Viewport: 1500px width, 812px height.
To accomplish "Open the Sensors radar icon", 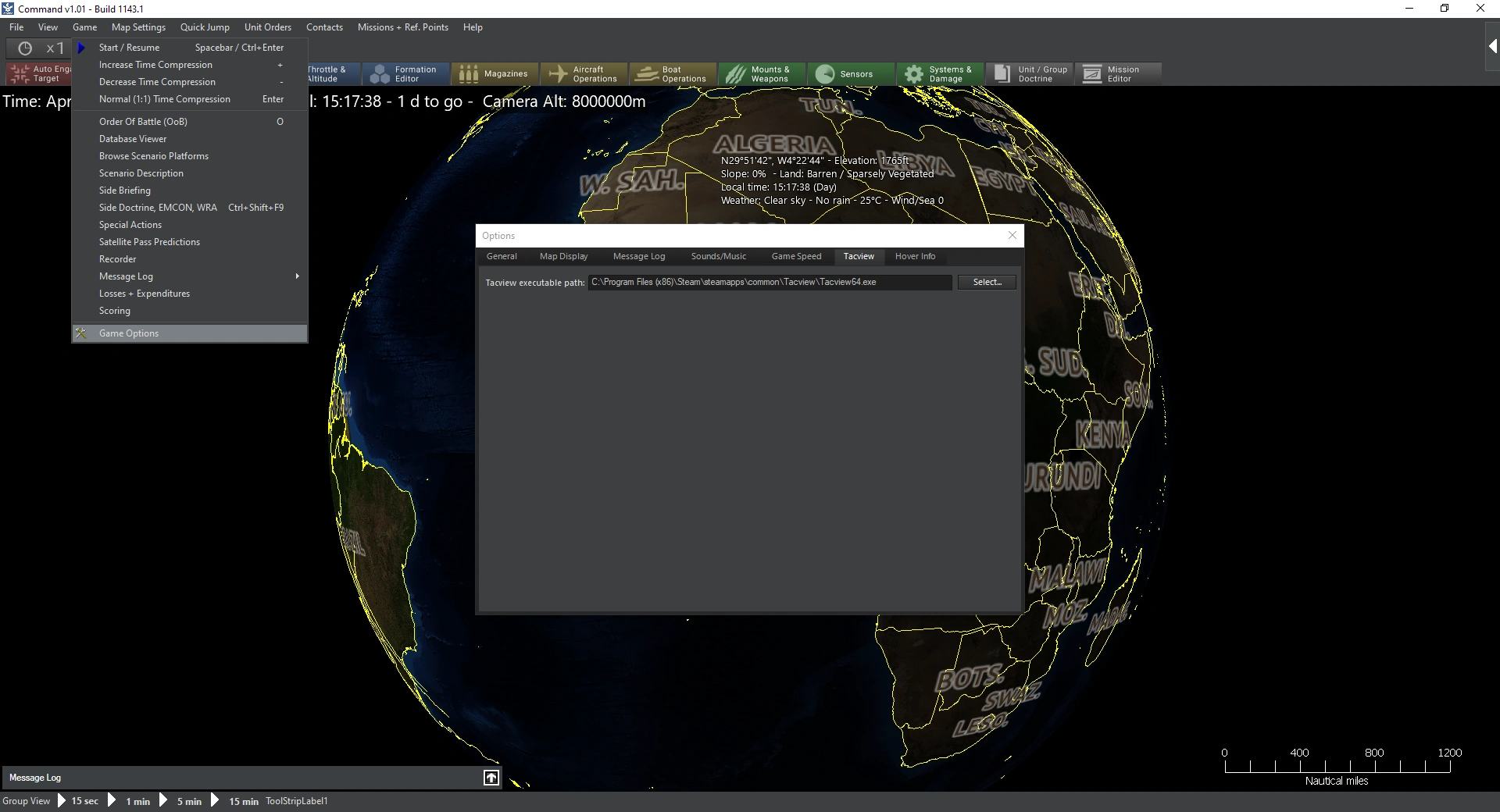I will [x=824, y=74].
